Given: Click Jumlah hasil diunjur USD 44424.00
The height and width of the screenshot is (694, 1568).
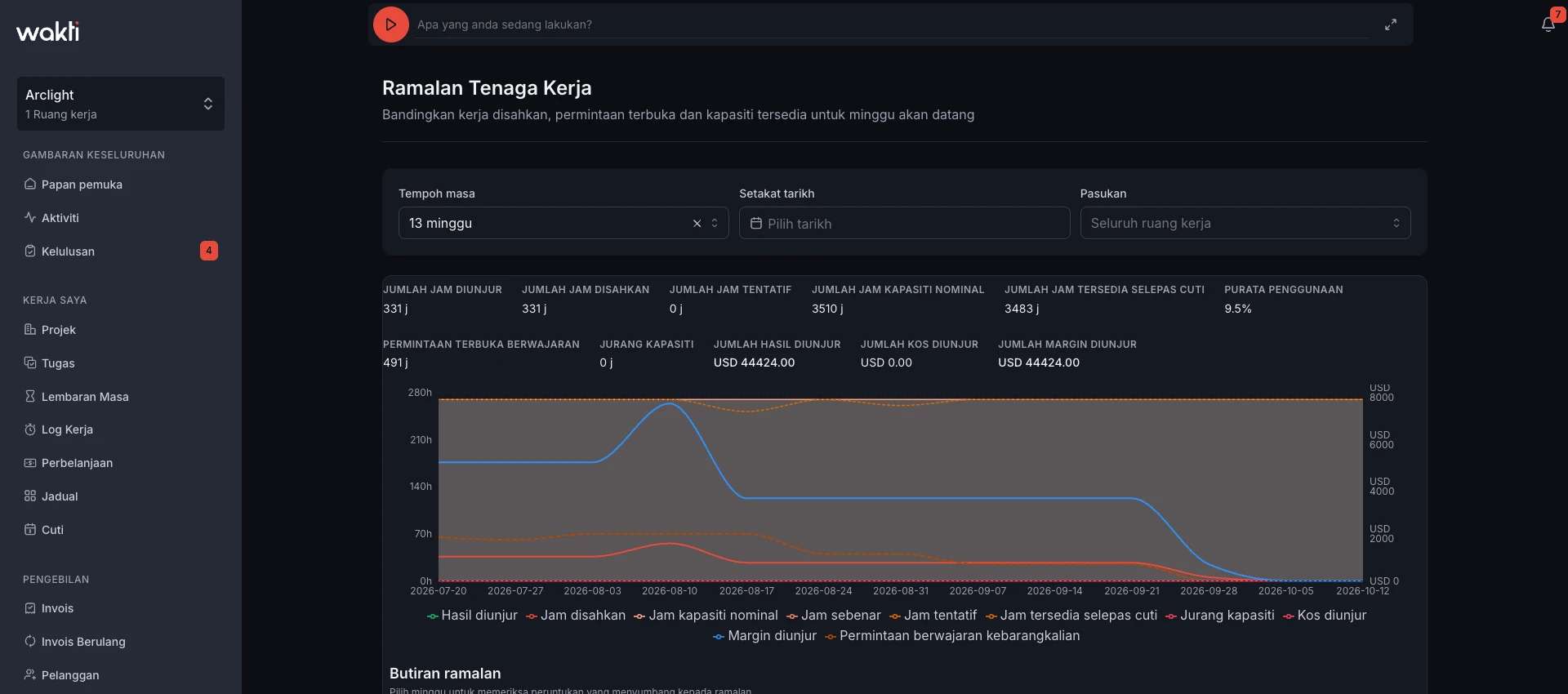Looking at the screenshot, I should coord(754,363).
